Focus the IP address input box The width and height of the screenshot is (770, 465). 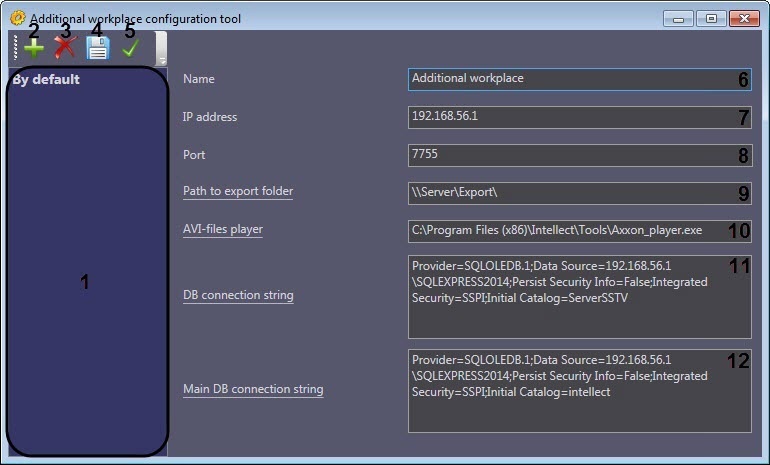pos(570,117)
